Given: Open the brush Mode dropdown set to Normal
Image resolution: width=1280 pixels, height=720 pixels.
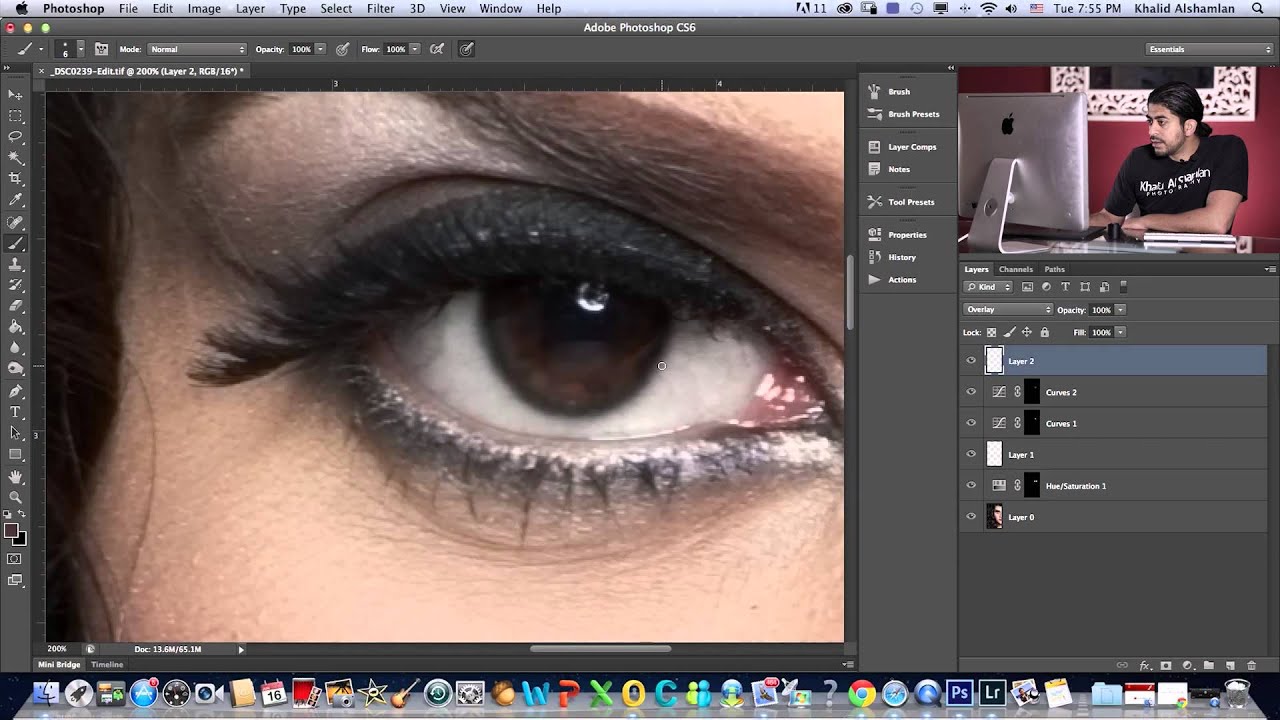Looking at the screenshot, I should pyautogui.click(x=196, y=49).
